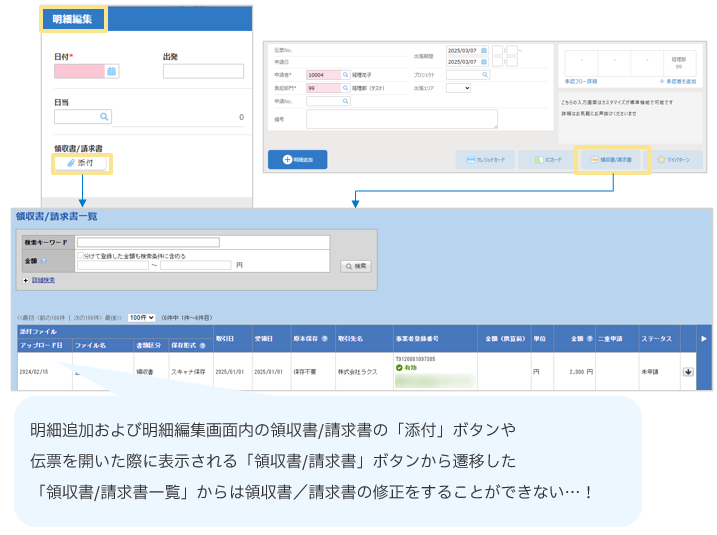717x535 pixels.
Task: Click the 明細編集 tab header
Action: [x=72, y=19]
